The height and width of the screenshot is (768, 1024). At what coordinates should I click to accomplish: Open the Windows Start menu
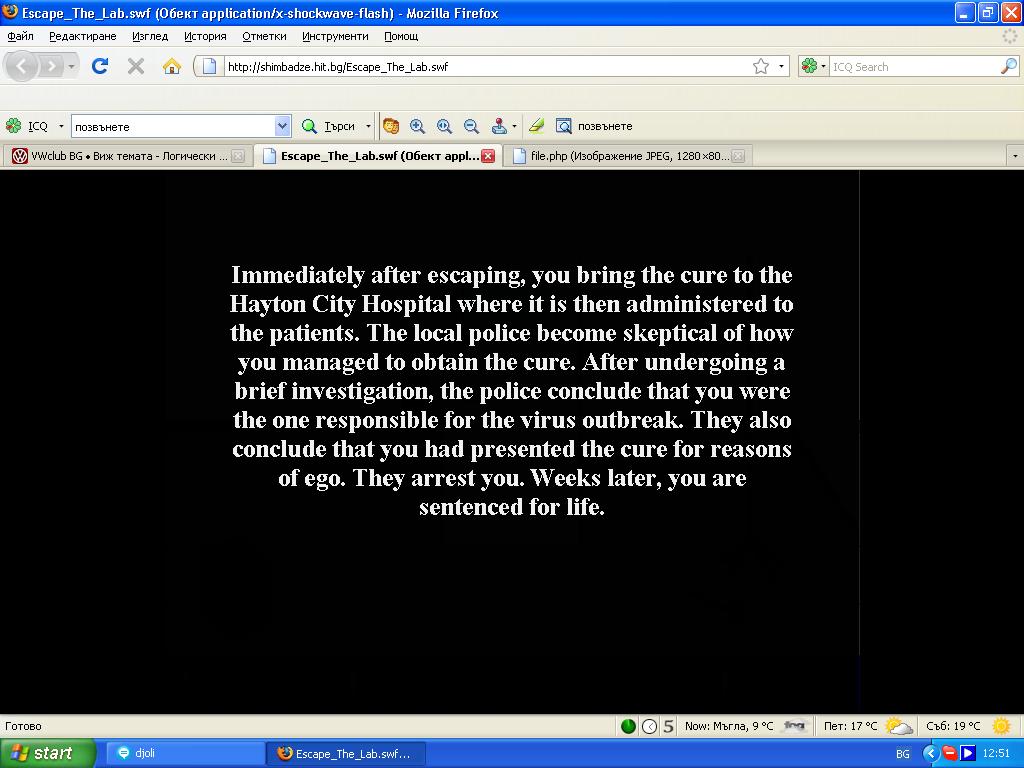point(47,753)
